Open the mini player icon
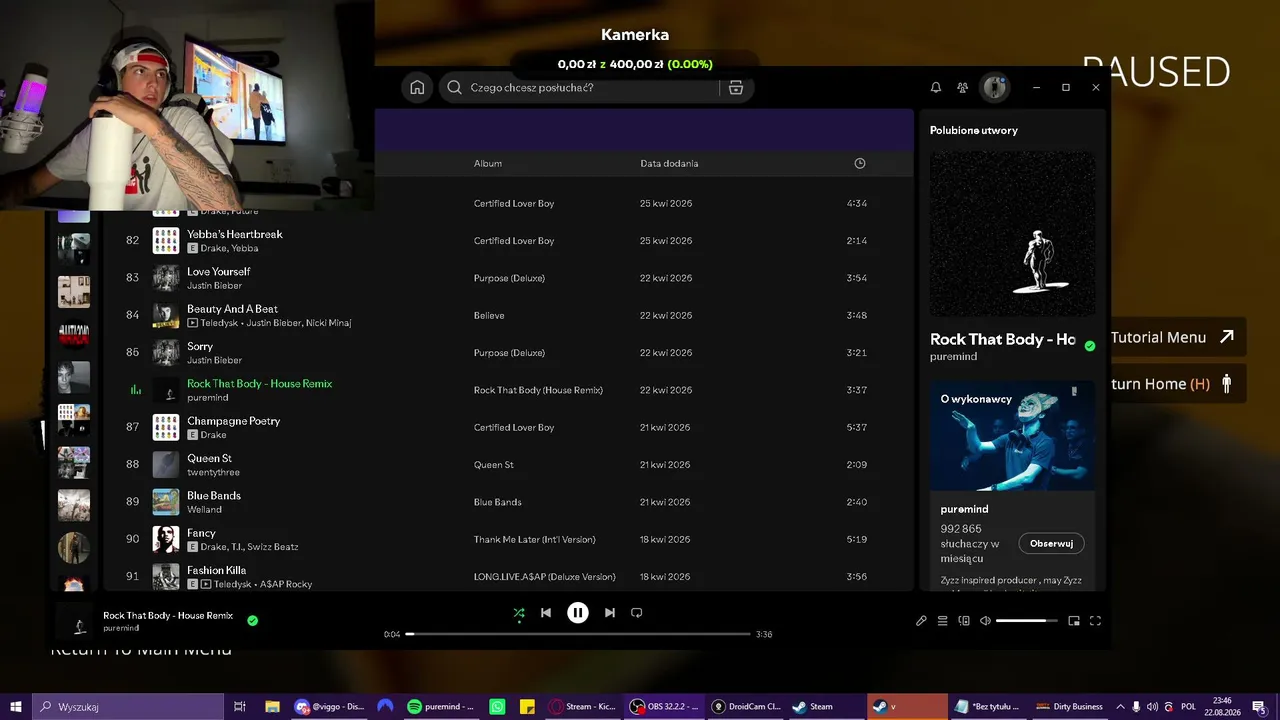The height and width of the screenshot is (720, 1280). pyautogui.click(x=1074, y=621)
